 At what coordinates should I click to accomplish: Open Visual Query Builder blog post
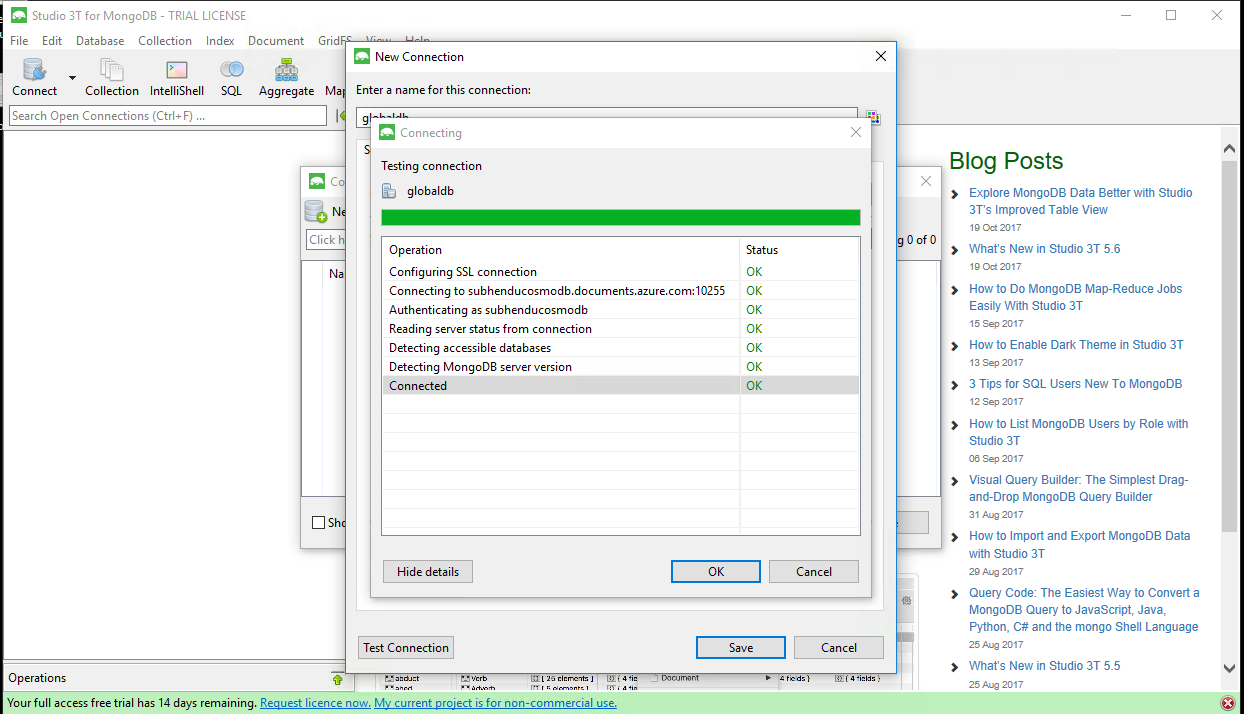1078,488
